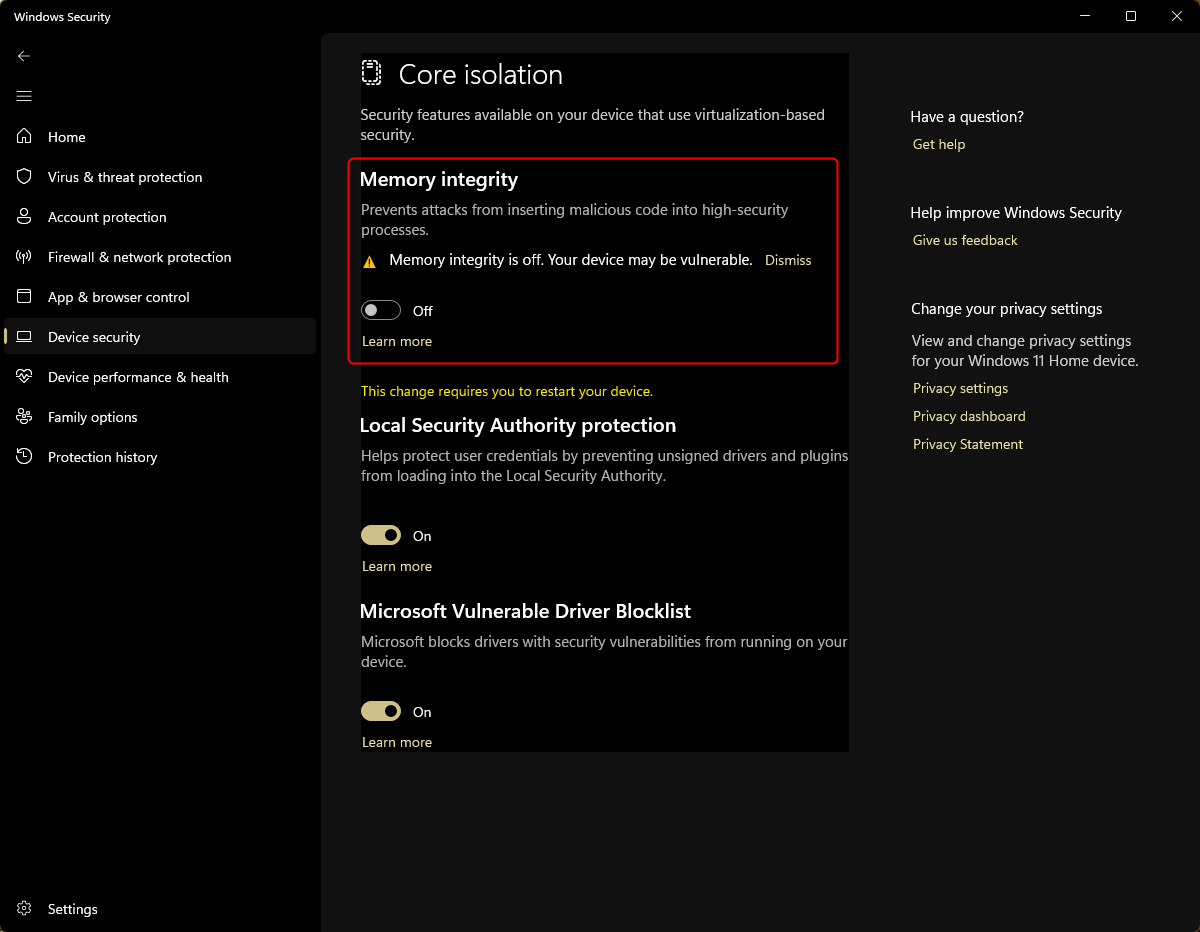
Task: Click the Settings gear icon
Action: [25, 909]
